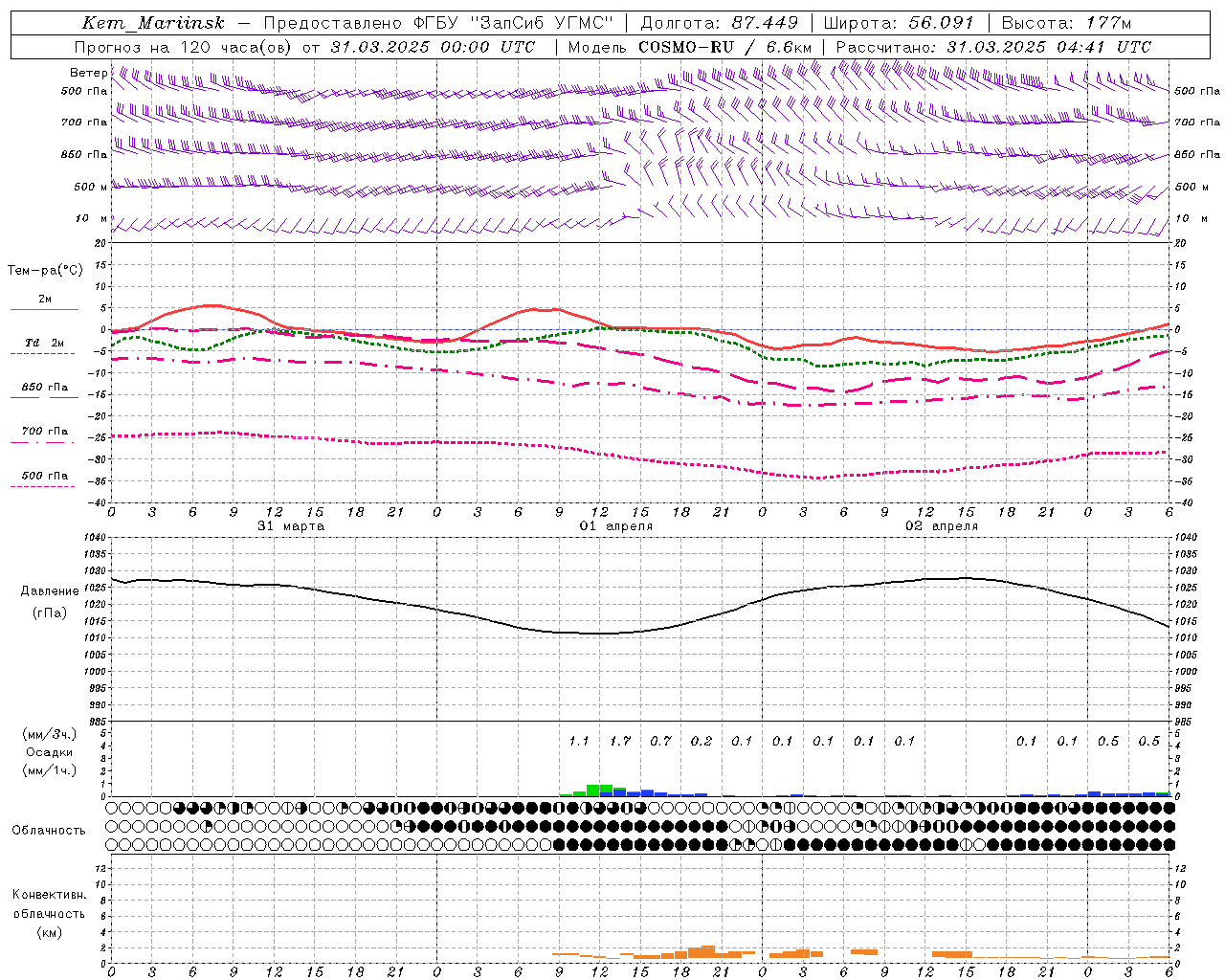Click the date label 31 марта
The width and height of the screenshot is (1225, 980).
click(x=291, y=526)
